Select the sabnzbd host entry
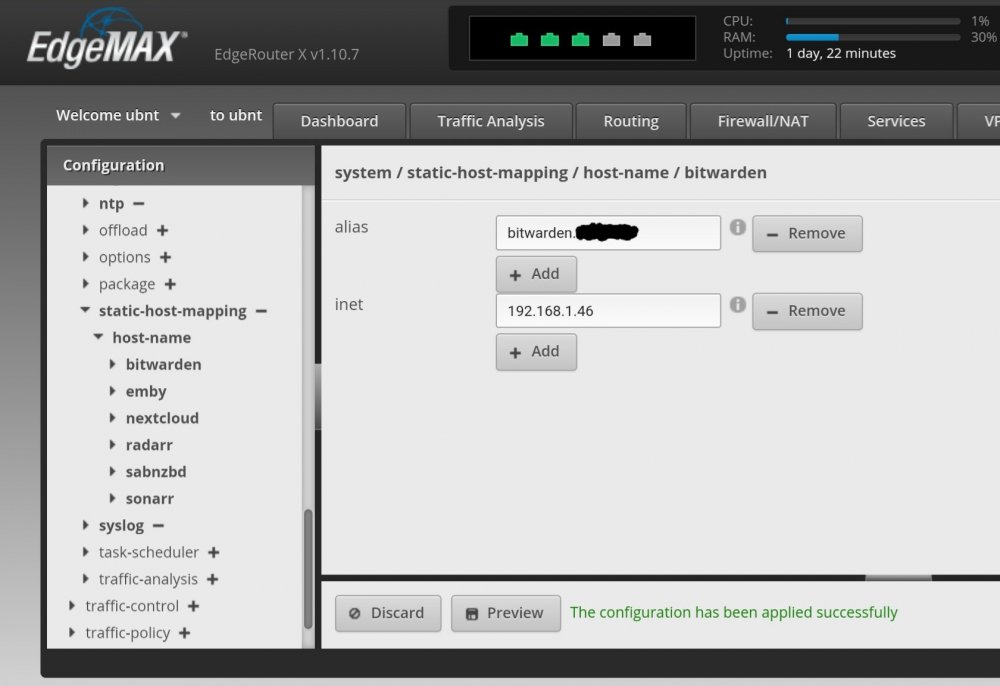The height and width of the screenshot is (686, 1000). pos(156,472)
